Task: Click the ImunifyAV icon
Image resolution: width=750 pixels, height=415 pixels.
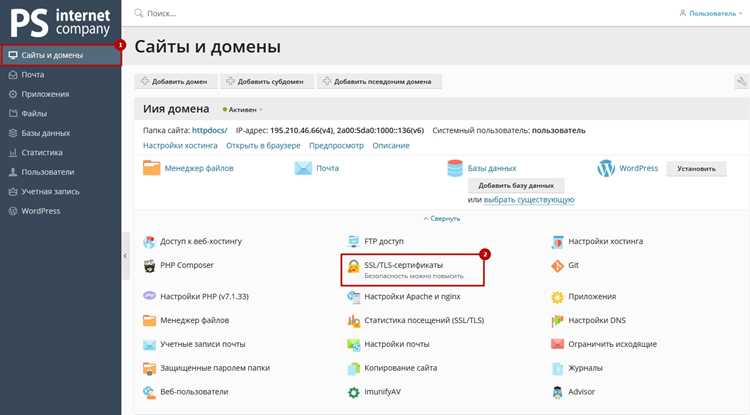Action: (353, 392)
